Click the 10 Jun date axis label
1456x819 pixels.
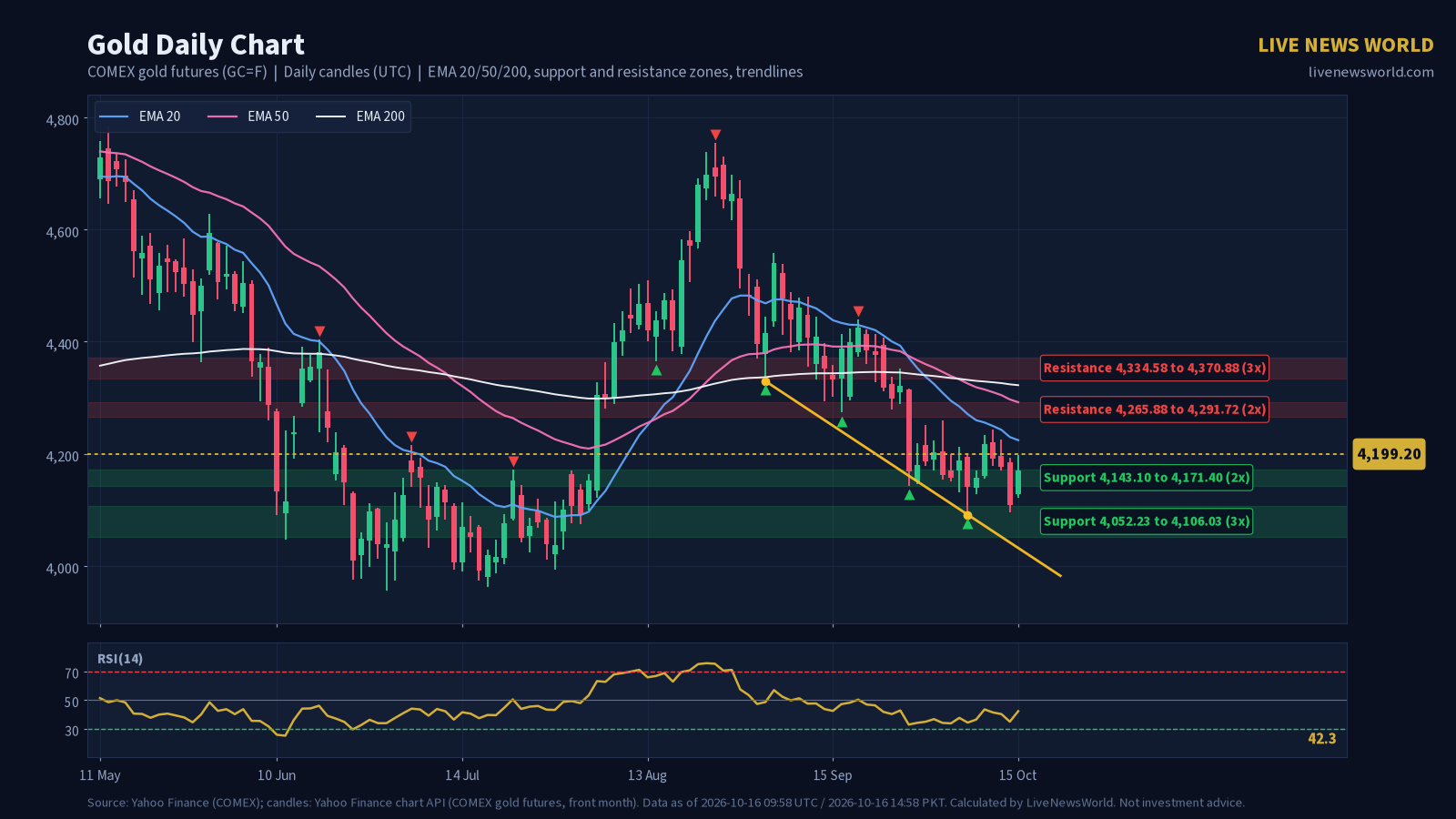277,775
